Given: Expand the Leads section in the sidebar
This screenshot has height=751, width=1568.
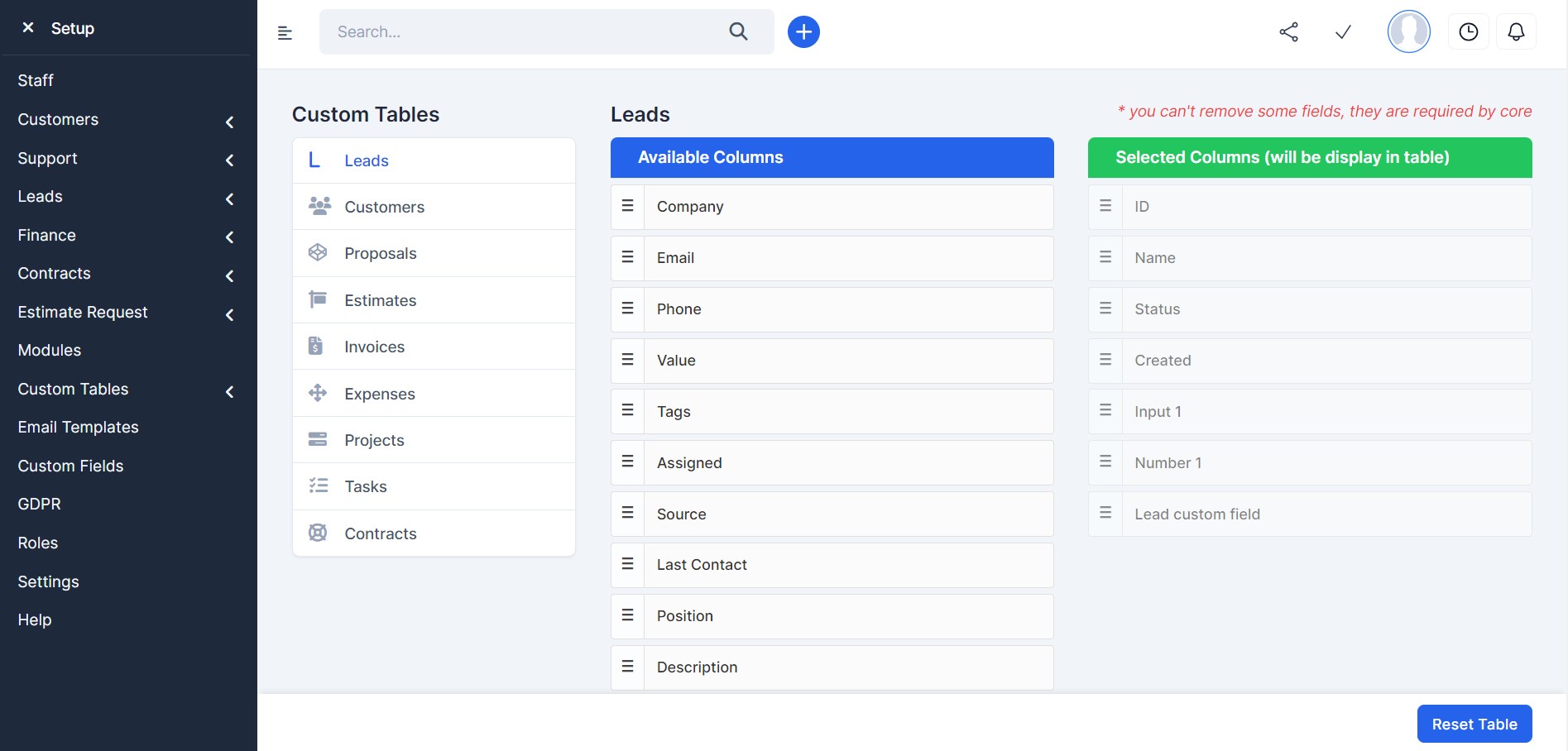Looking at the screenshot, I should [x=229, y=199].
